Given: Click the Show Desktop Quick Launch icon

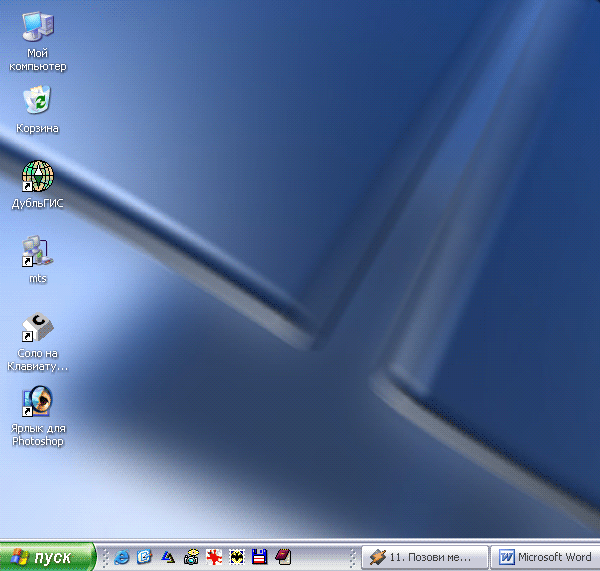Looking at the screenshot, I should click(145, 557).
